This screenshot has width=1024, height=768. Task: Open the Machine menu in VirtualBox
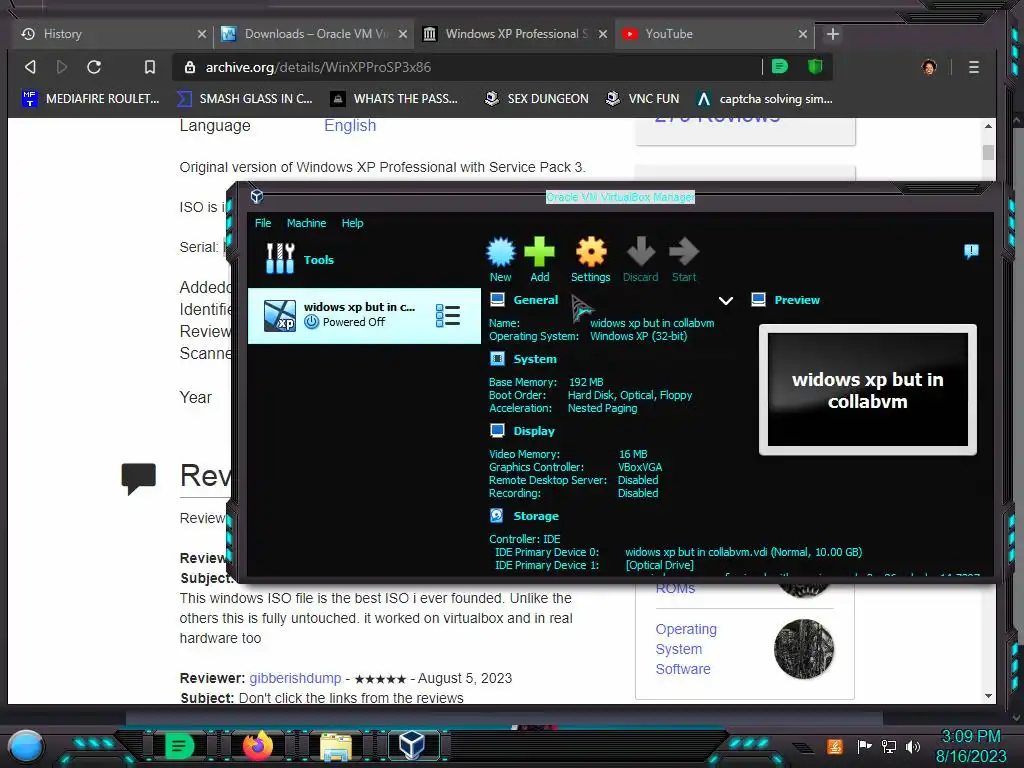(x=306, y=223)
